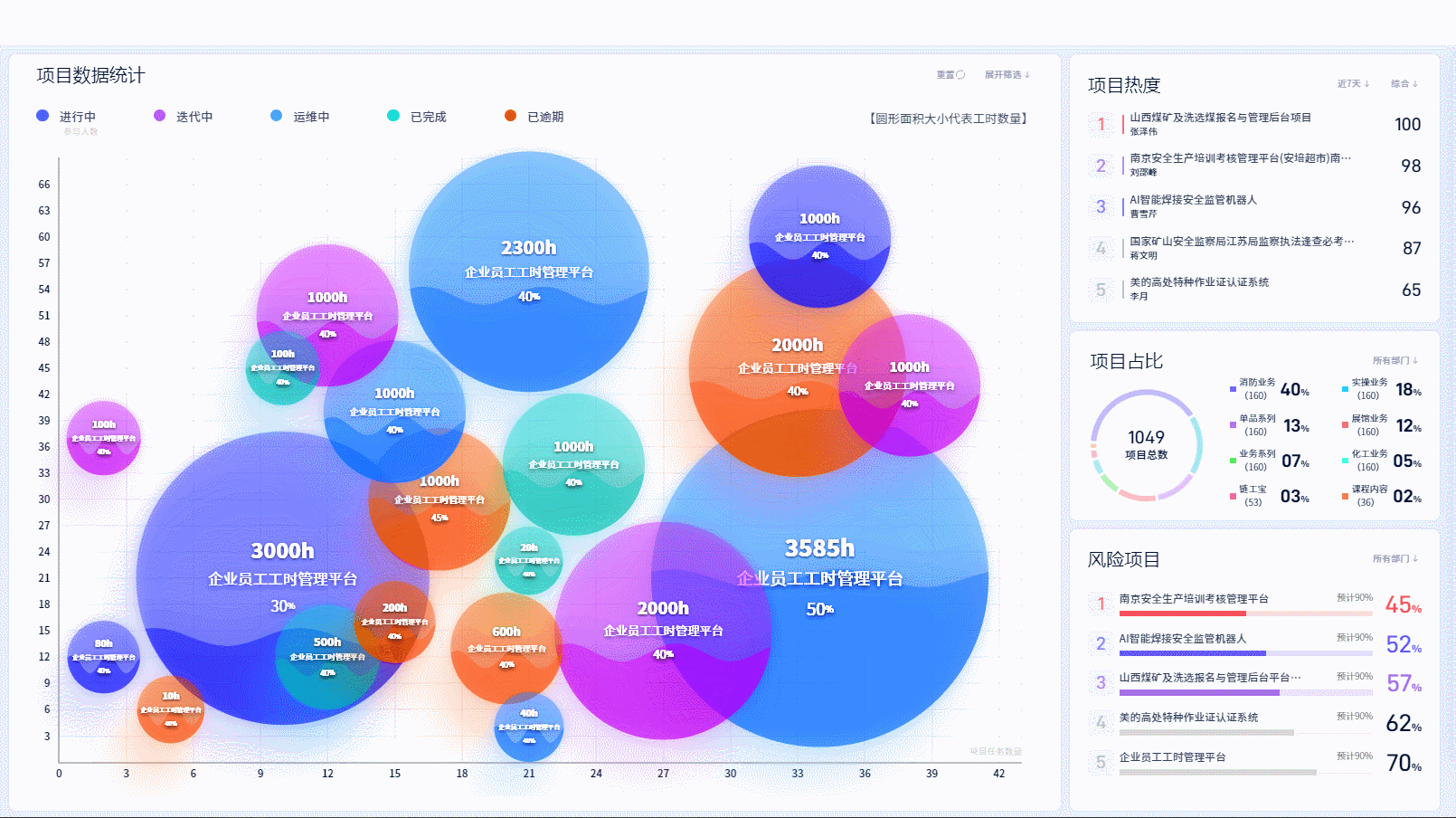
Task: Click rank 2 badge in 项目热度 list
Action: click(x=1101, y=166)
